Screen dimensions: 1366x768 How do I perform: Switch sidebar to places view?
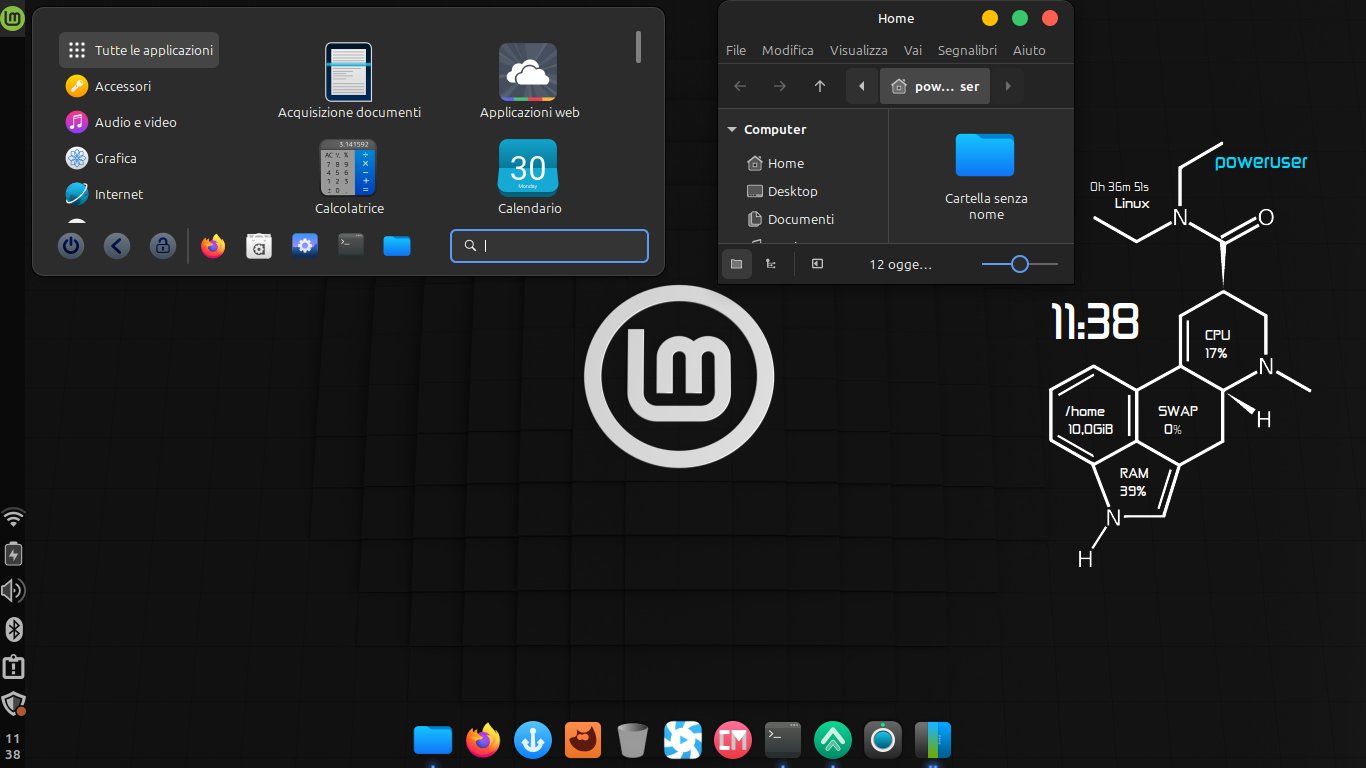(x=737, y=264)
